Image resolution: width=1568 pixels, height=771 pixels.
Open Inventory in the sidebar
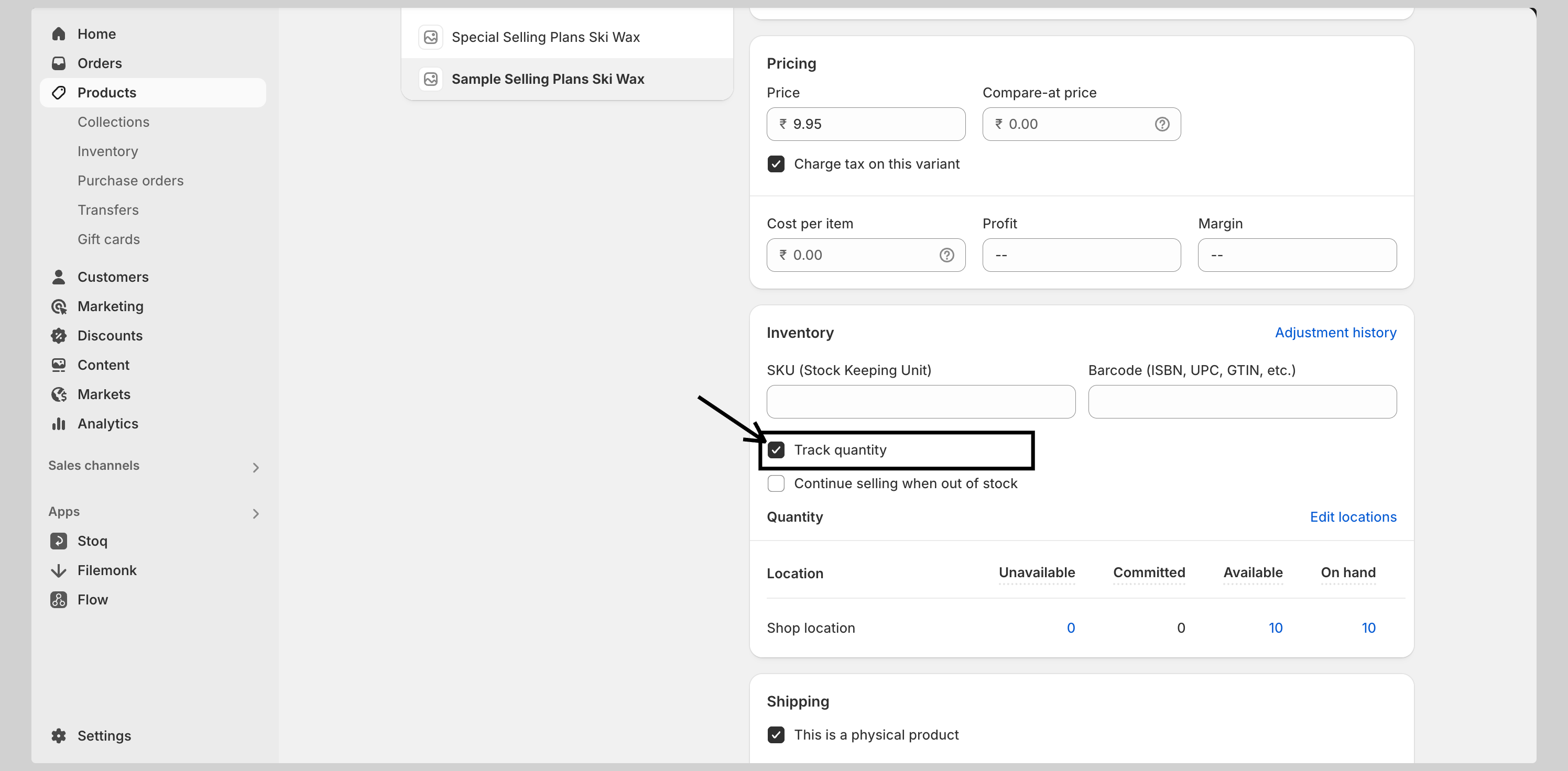coord(108,151)
